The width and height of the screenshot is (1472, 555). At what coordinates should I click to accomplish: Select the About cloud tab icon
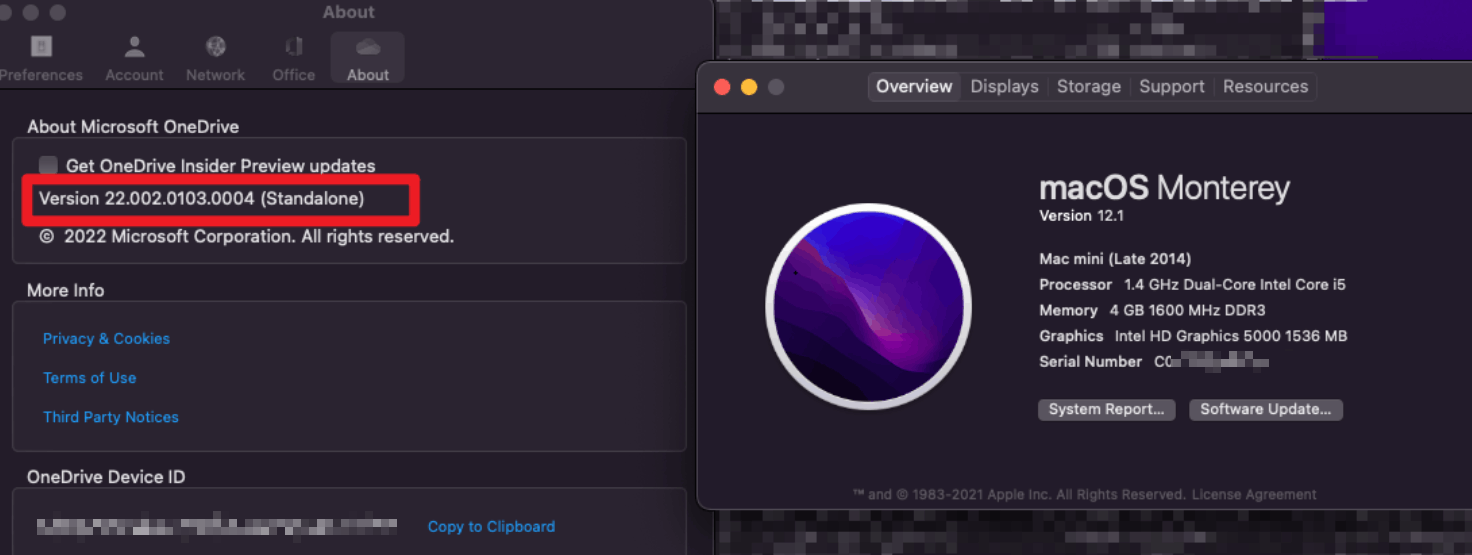coord(367,47)
